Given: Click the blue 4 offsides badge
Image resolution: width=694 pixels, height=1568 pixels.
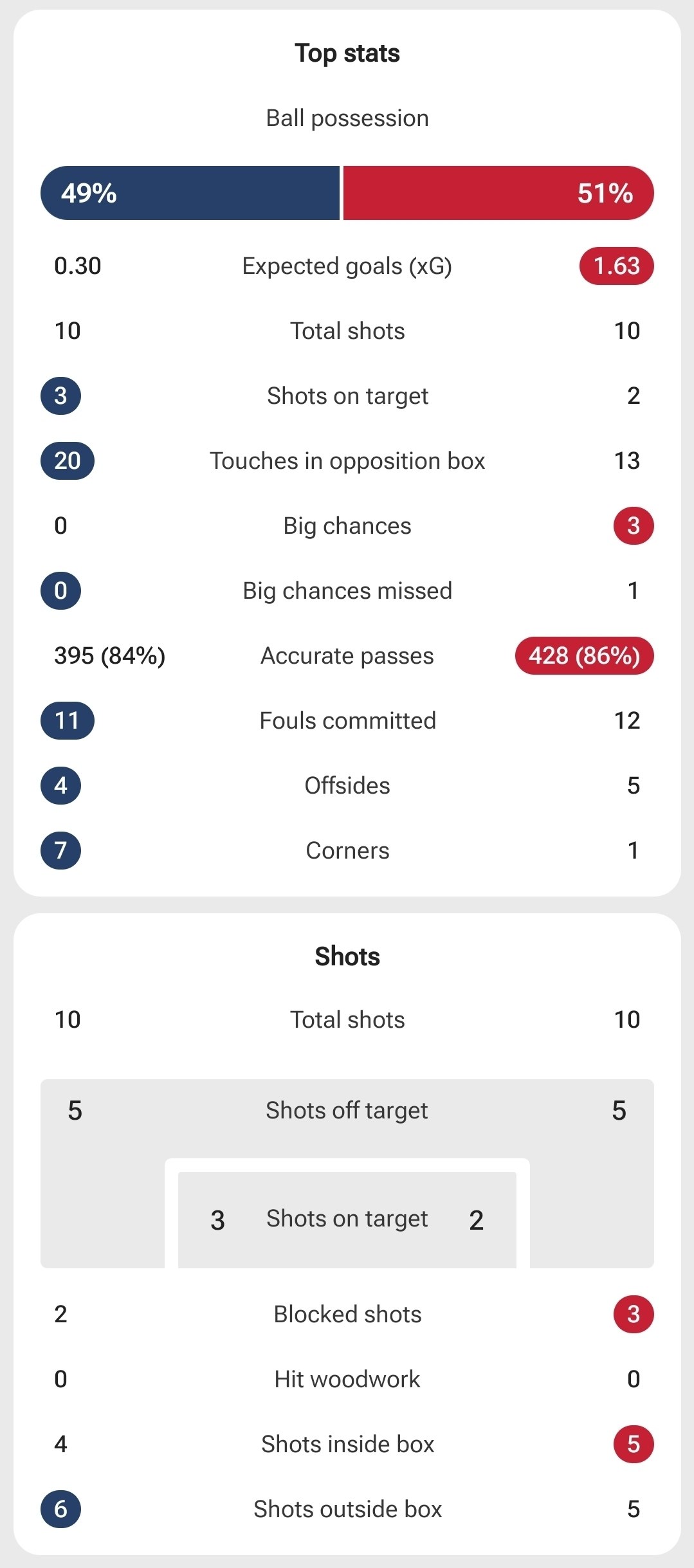Looking at the screenshot, I should (60, 785).
